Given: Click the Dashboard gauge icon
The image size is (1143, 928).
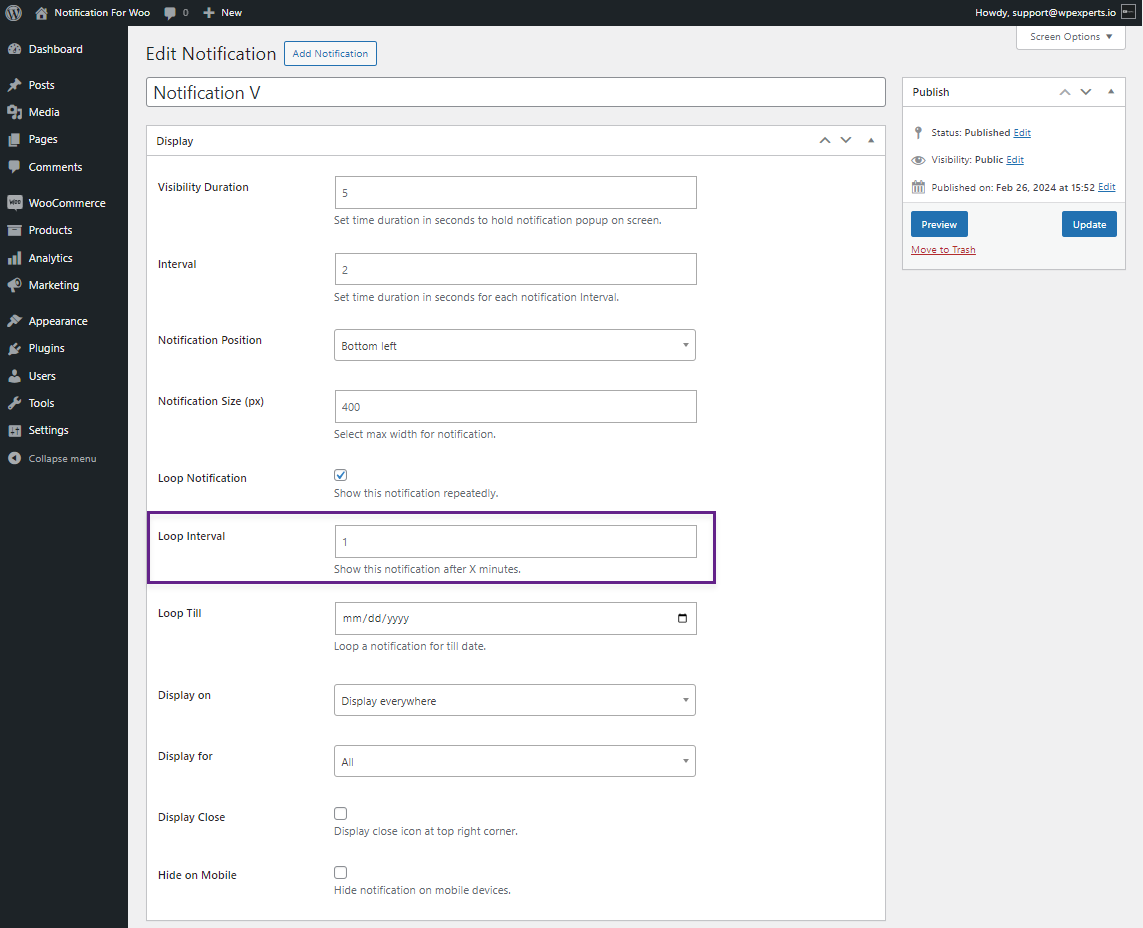Looking at the screenshot, I should point(15,49).
